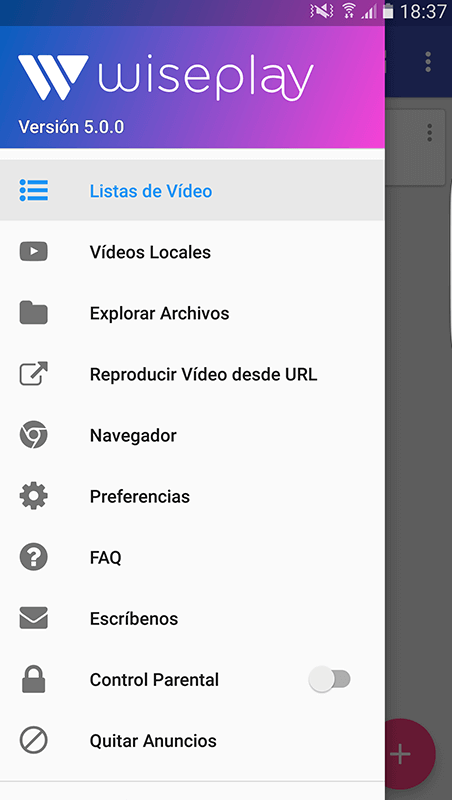Viewport: 452px width, 800px height.
Task: Click the Navegador browser icon
Action: click(x=34, y=435)
